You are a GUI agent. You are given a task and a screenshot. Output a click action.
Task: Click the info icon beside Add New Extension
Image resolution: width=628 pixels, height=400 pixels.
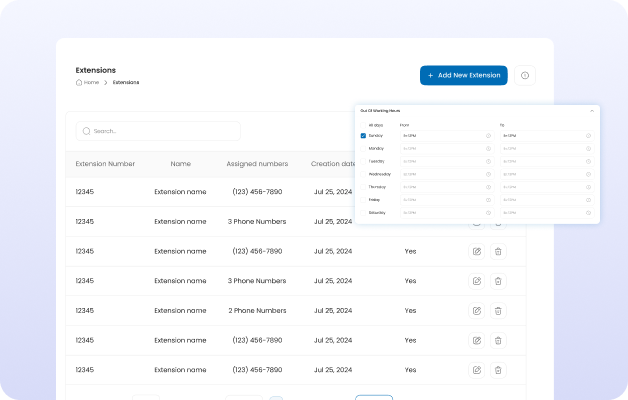pyautogui.click(x=525, y=75)
